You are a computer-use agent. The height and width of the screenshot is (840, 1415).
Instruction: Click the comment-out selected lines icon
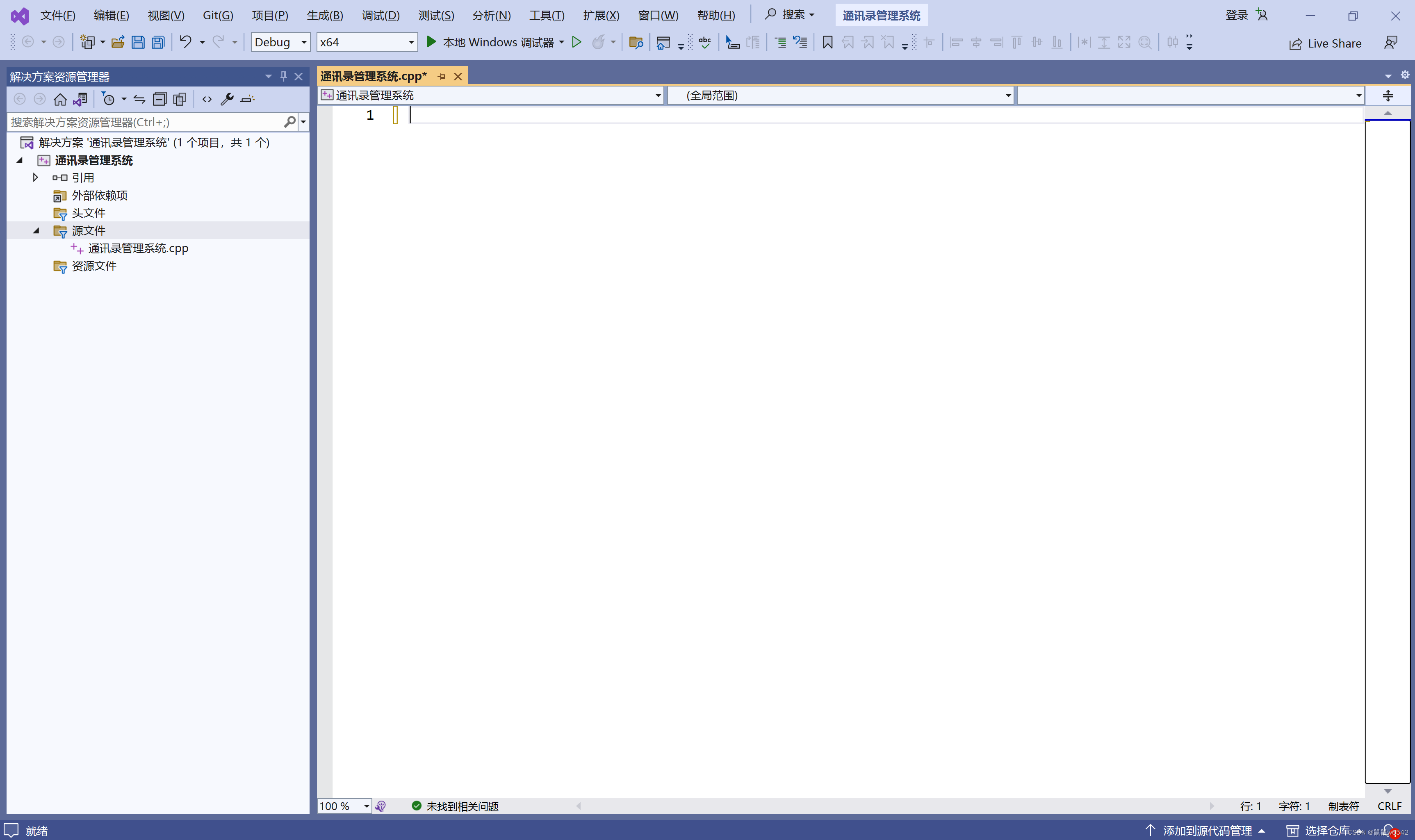pyautogui.click(x=781, y=43)
